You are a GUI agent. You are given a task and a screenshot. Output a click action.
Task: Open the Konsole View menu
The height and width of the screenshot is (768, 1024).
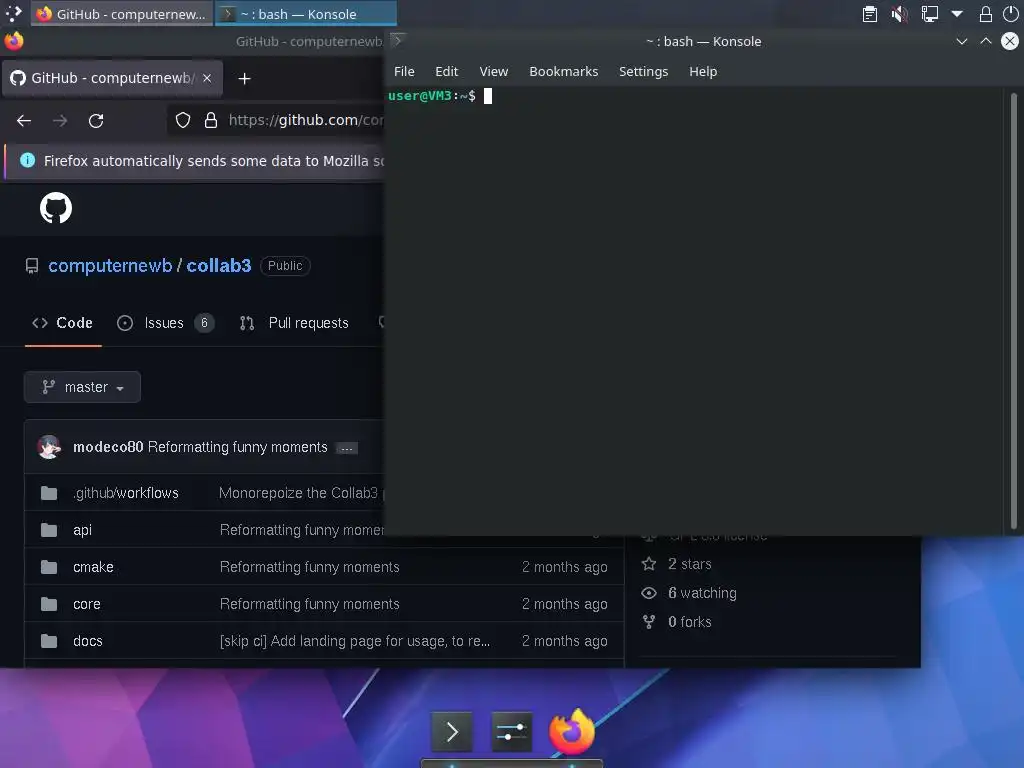494,71
